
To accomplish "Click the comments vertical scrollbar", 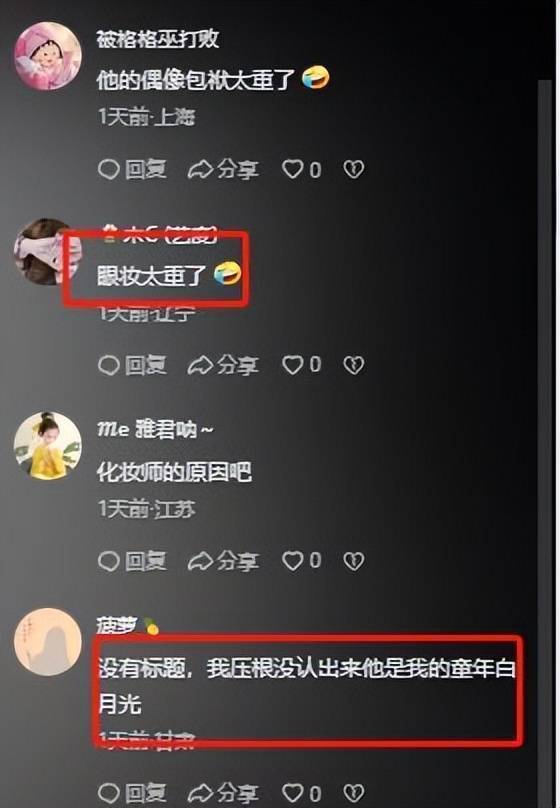I will coord(545,443).
